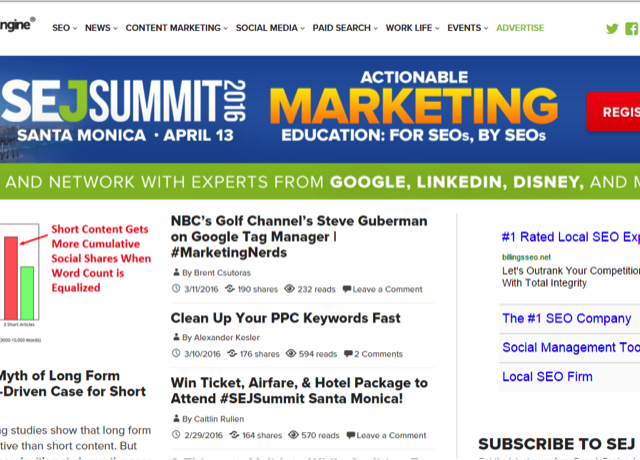Open the Advertise menu item

click(x=520, y=28)
